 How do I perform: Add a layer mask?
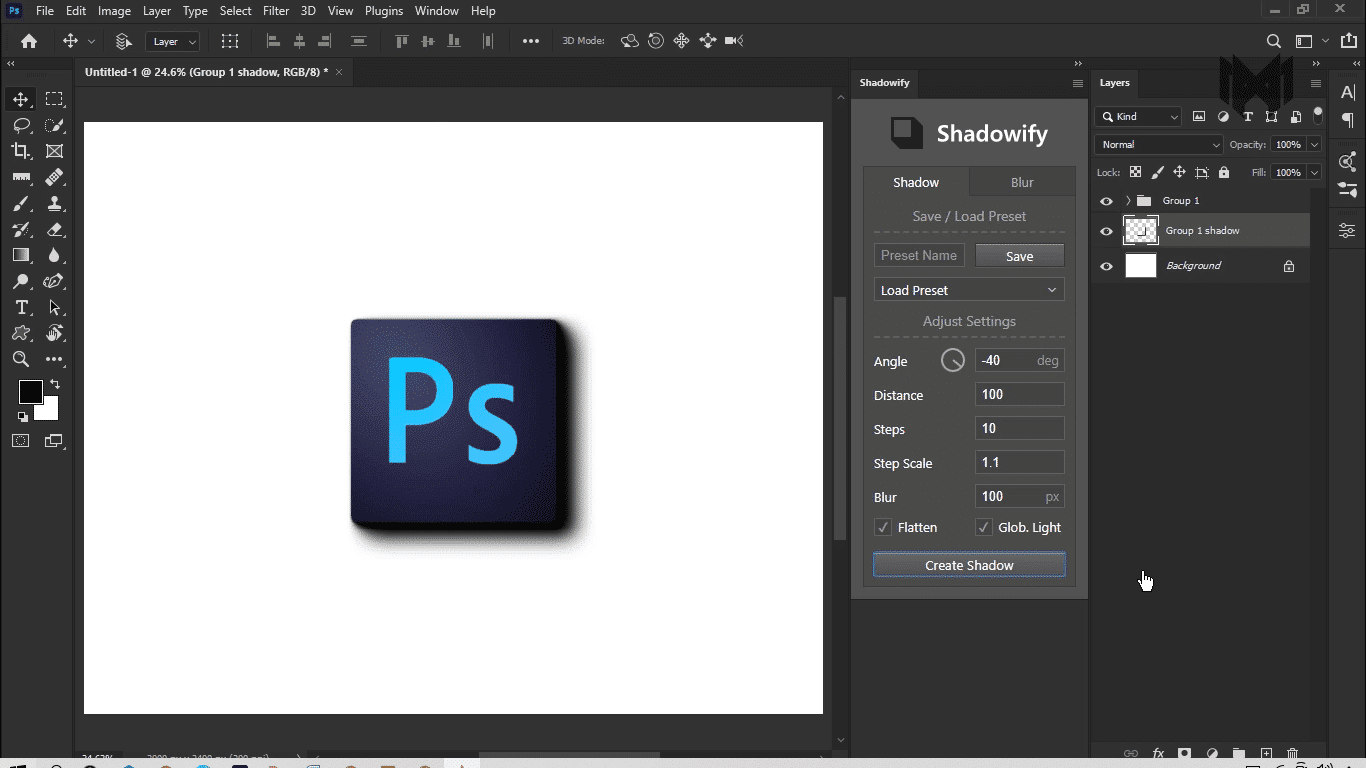(x=1185, y=753)
